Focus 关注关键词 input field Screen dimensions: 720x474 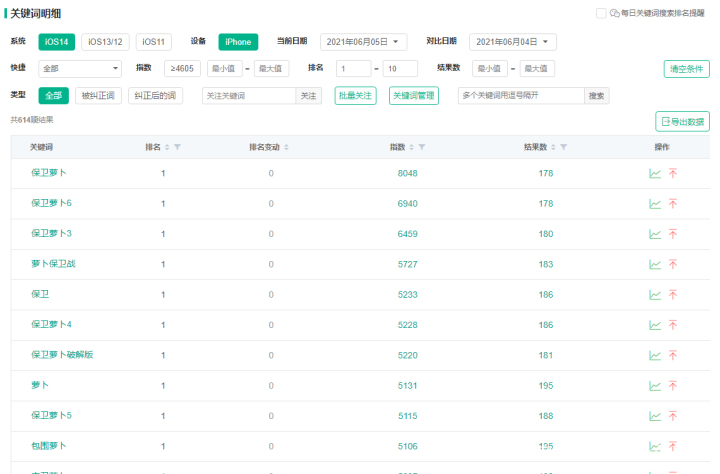249,96
